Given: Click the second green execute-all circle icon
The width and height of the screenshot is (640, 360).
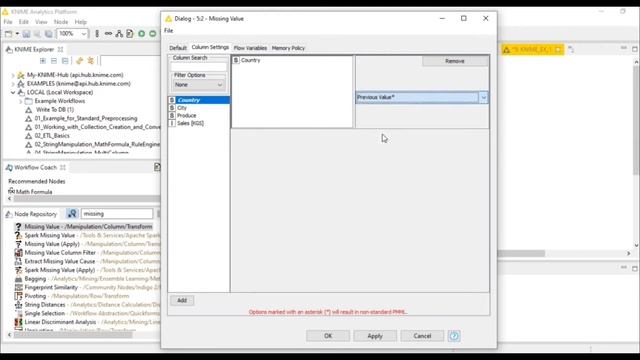Looking at the screenshot, I should click(x=153, y=34).
